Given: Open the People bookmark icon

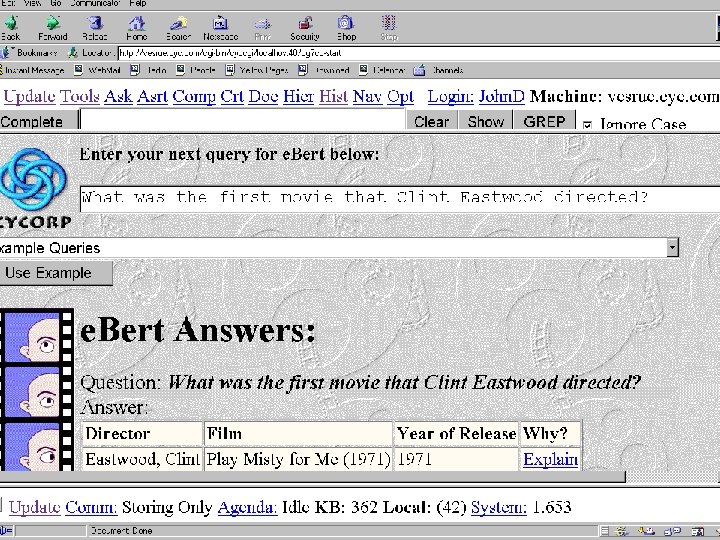Looking at the screenshot, I should pyautogui.click(x=180, y=70).
